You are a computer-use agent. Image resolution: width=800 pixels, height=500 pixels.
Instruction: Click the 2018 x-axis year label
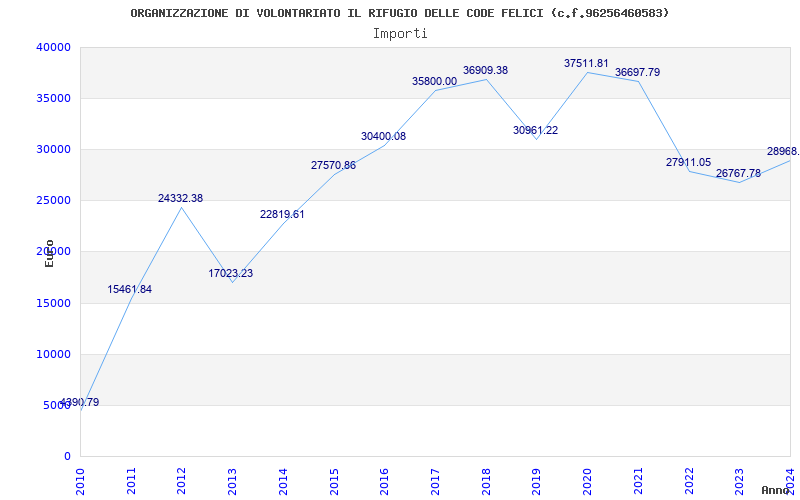pos(486,482)
